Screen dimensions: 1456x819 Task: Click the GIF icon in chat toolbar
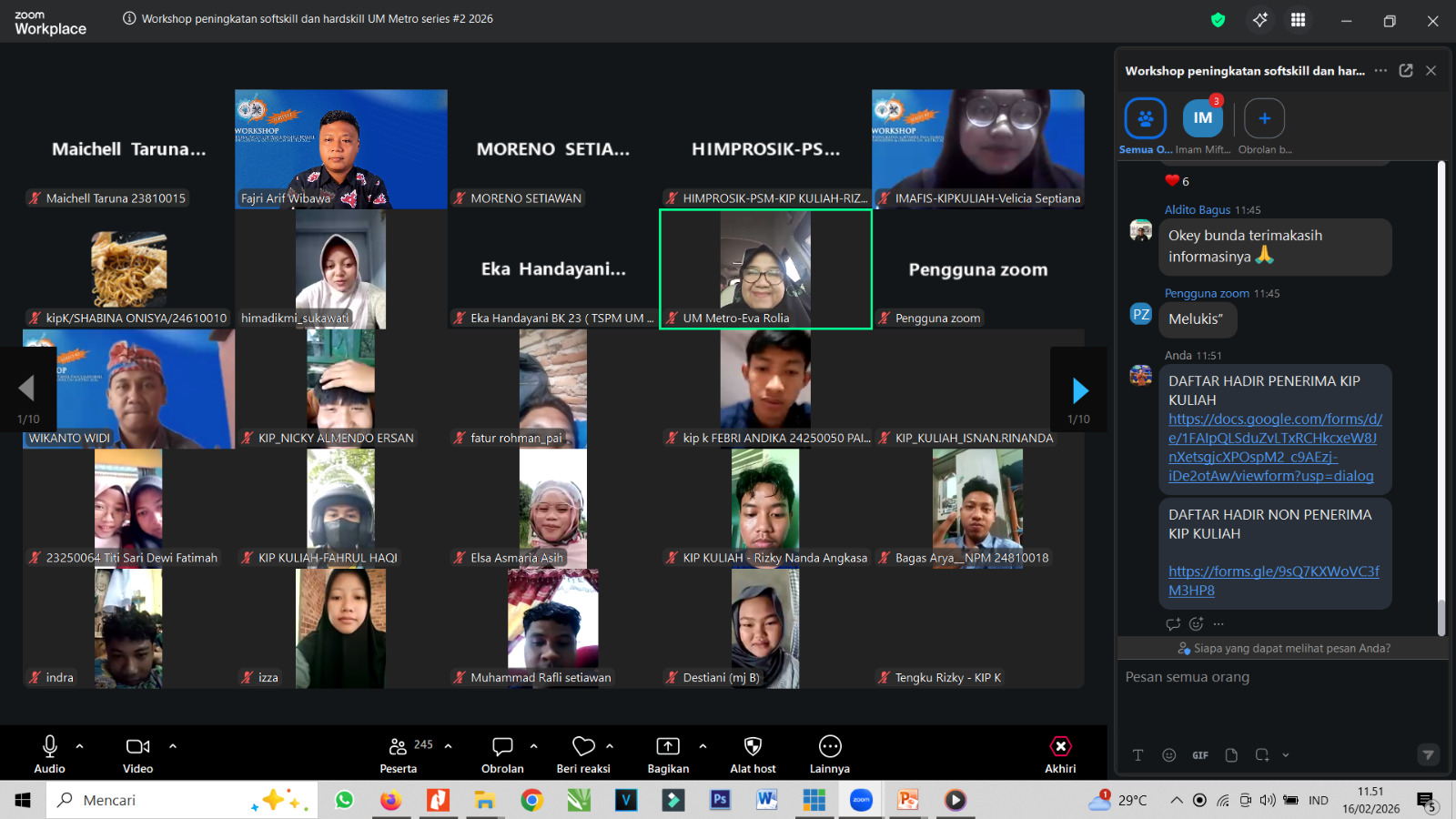1200,755
